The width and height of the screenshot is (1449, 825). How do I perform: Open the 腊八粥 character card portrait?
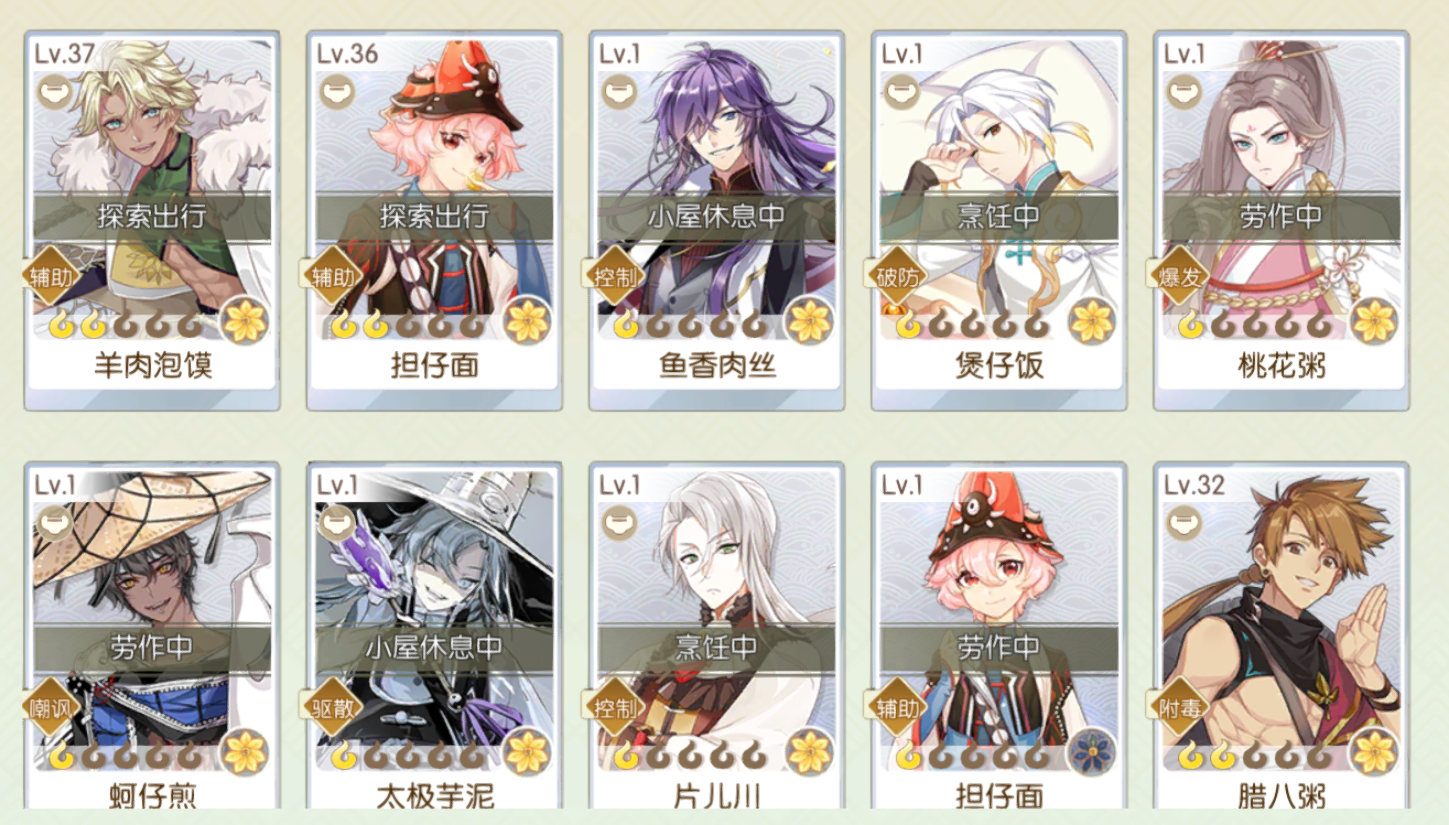(x=1281, y=610)
